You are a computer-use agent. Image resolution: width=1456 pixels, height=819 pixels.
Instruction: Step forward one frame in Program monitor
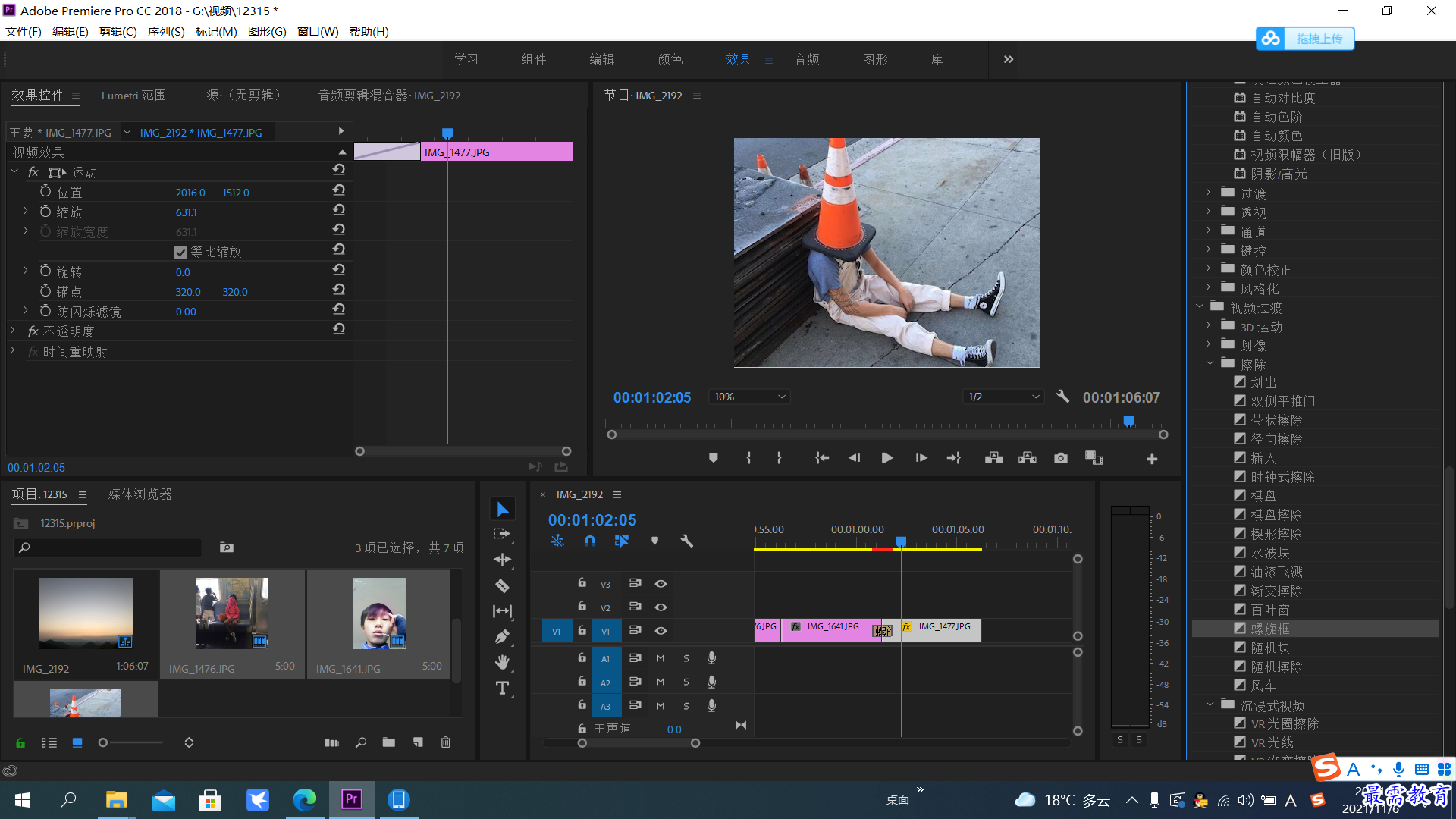[921, 458]
